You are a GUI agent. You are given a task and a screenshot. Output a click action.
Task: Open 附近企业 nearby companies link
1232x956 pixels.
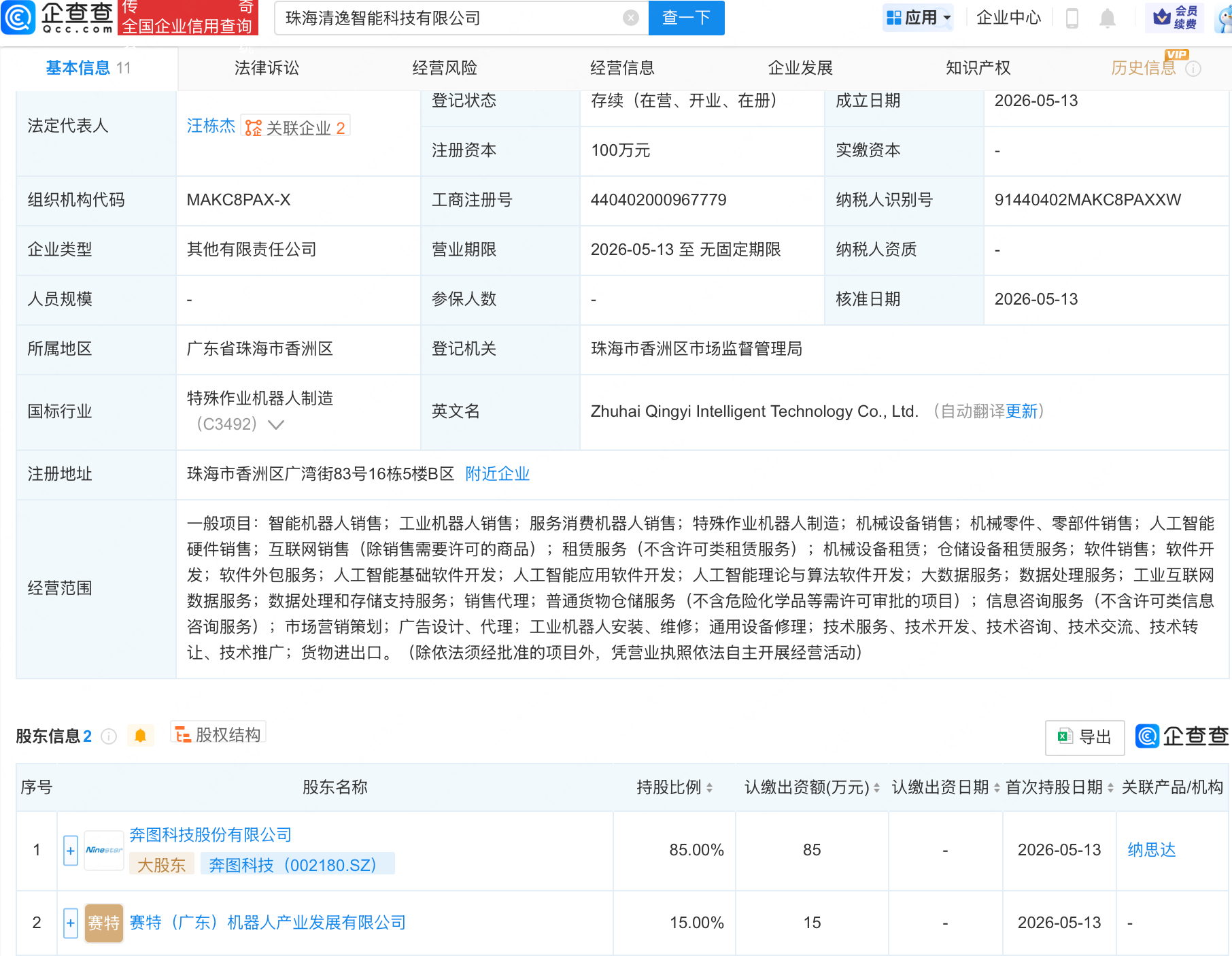pos(497,474)
